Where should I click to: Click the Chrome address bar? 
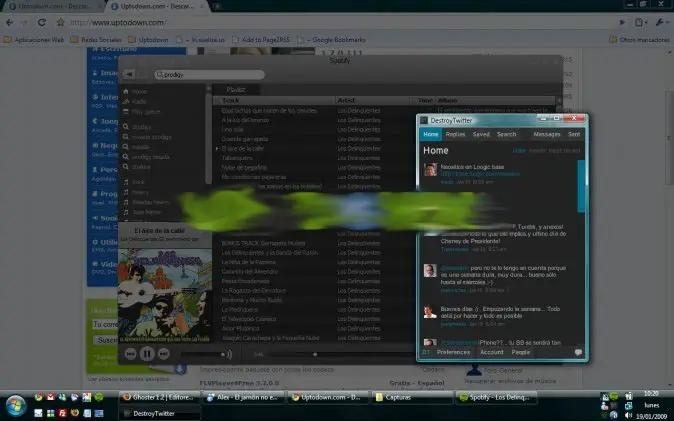point(340,22)
